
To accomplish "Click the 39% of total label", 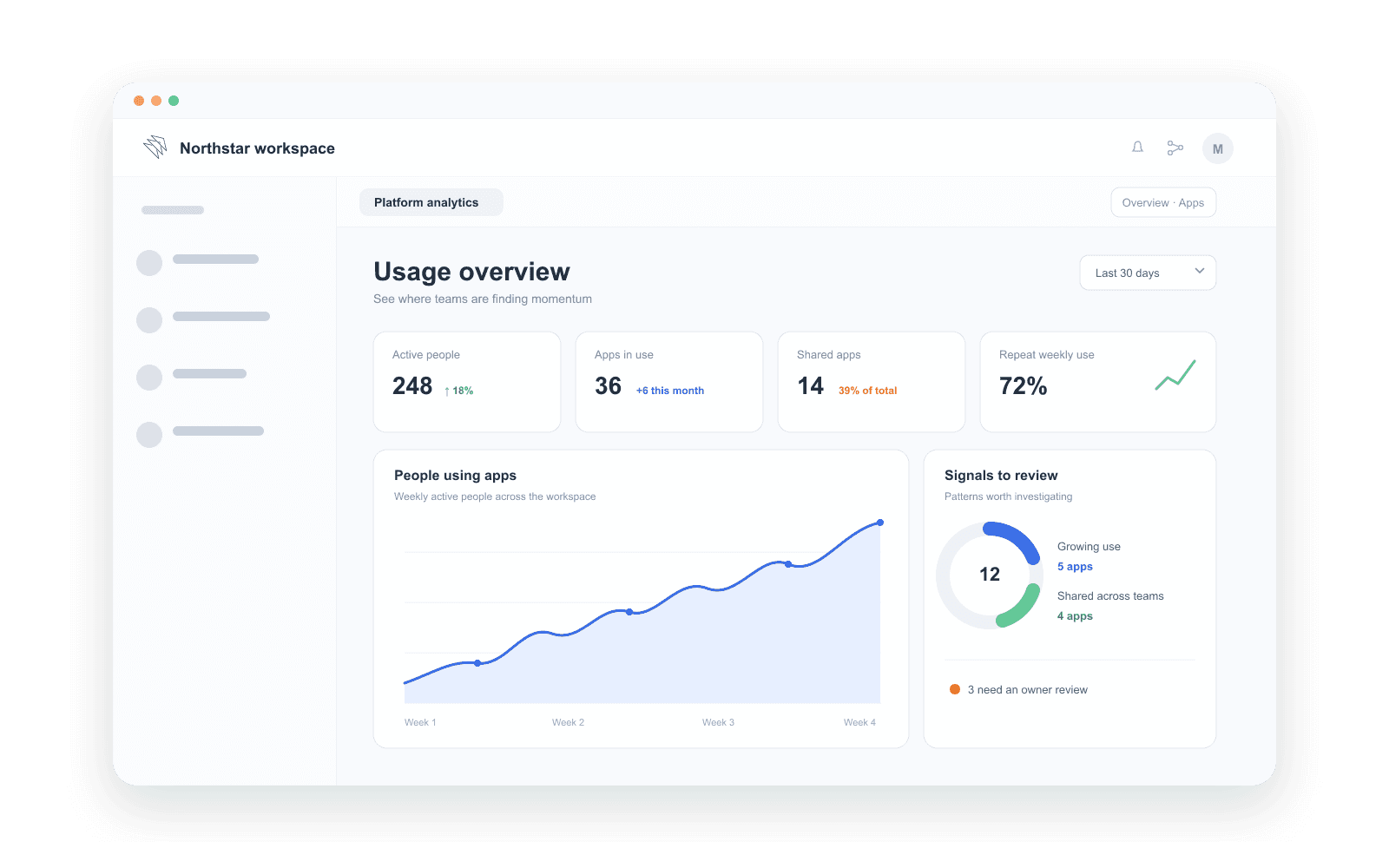I will pyautogui.click(x=867, y=391).
